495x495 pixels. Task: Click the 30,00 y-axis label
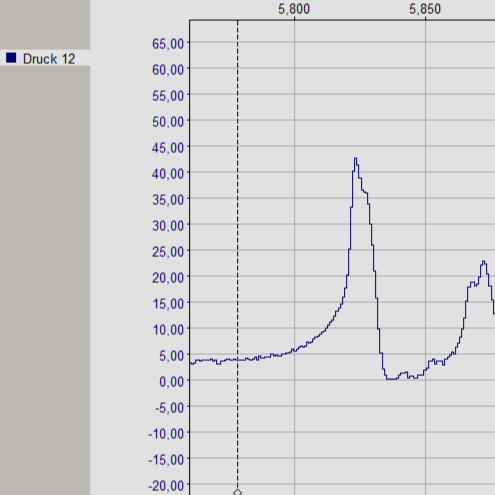[x=168, y=226]
